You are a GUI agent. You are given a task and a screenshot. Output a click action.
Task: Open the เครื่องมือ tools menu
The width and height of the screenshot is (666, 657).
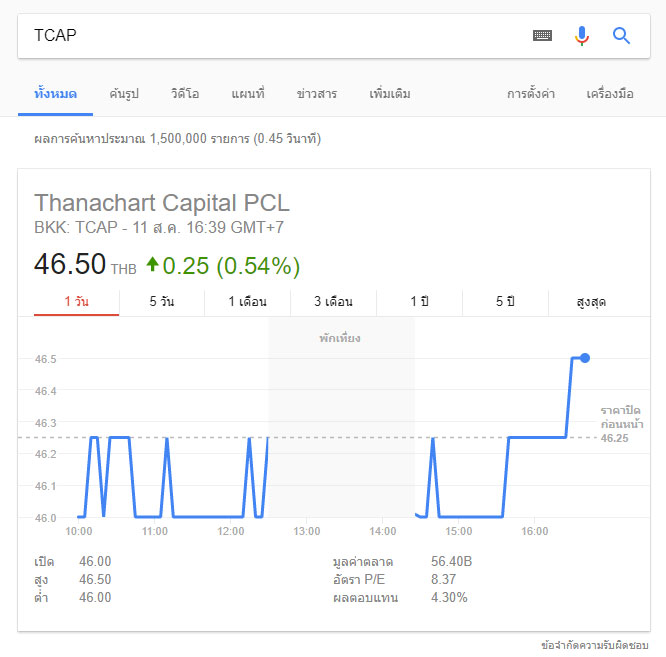pyautogui.click(x=610, y=94)
